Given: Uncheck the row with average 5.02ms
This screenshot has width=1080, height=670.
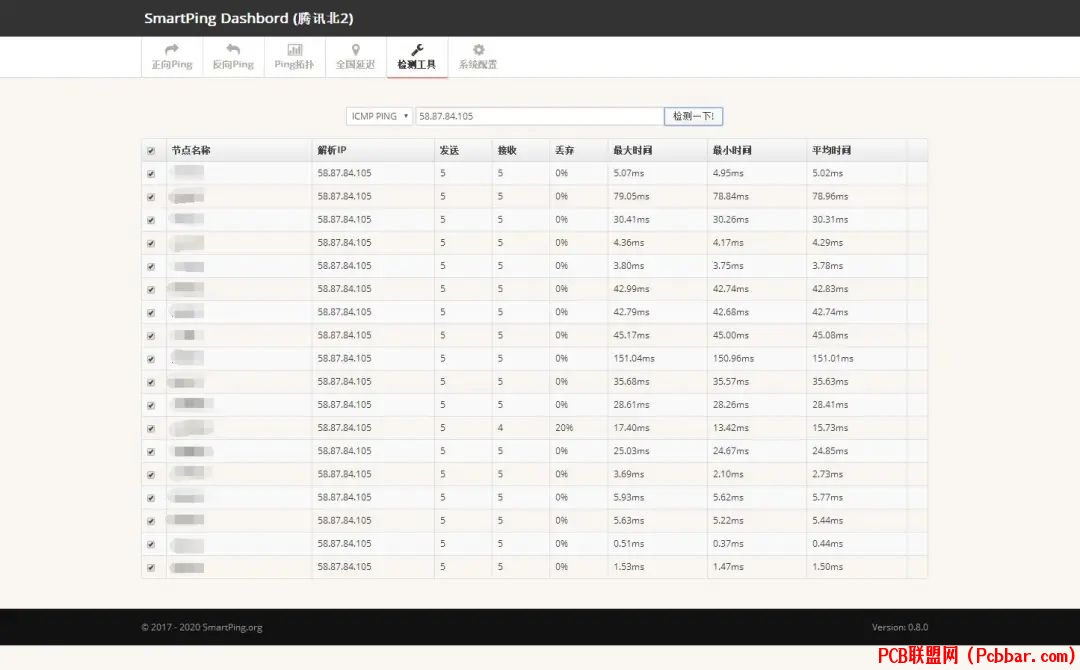Looking at the screenshot, I should click(x=151, y=174).
